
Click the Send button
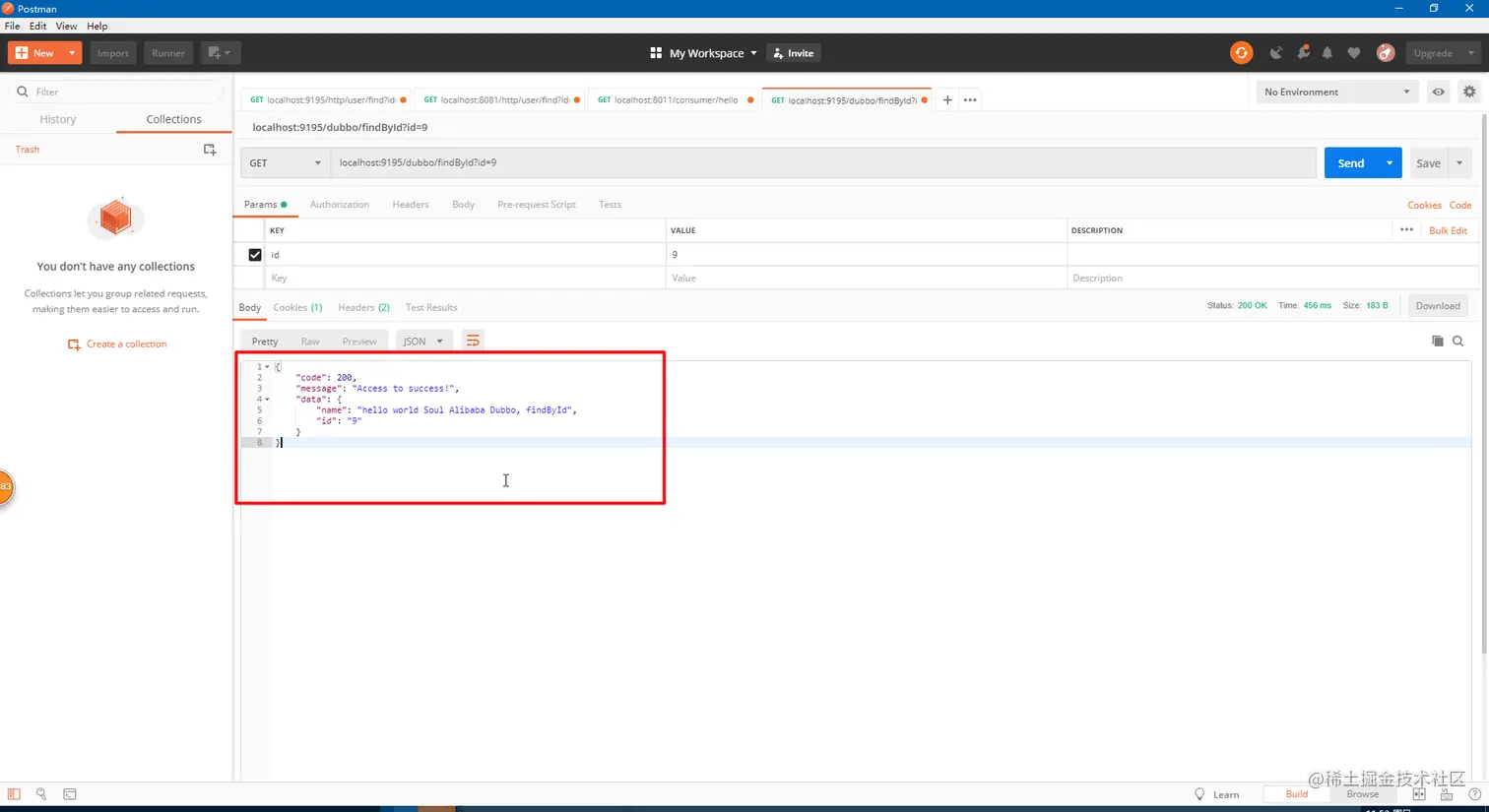click(x=1351, y=163)
